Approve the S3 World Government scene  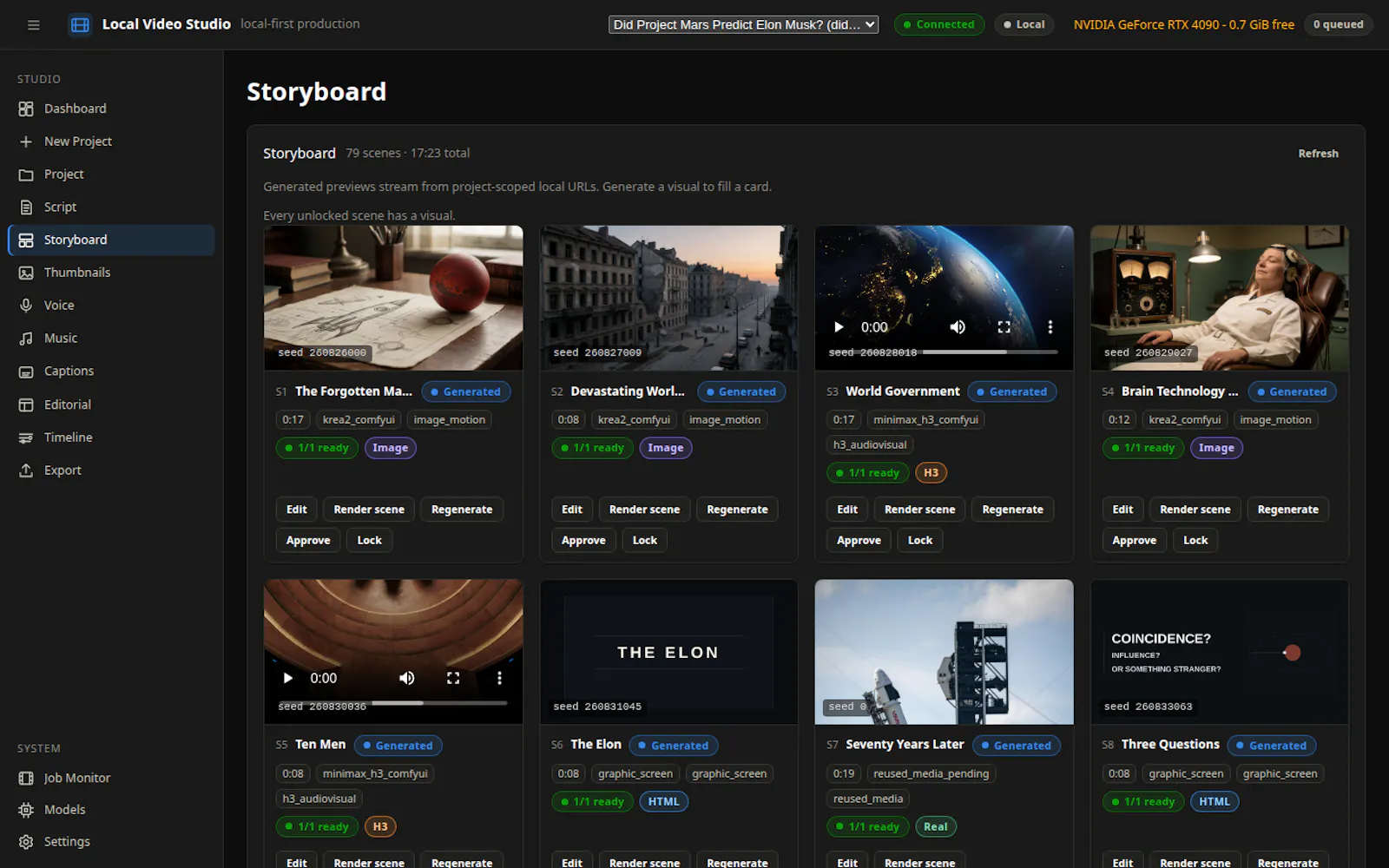[859, 540]
